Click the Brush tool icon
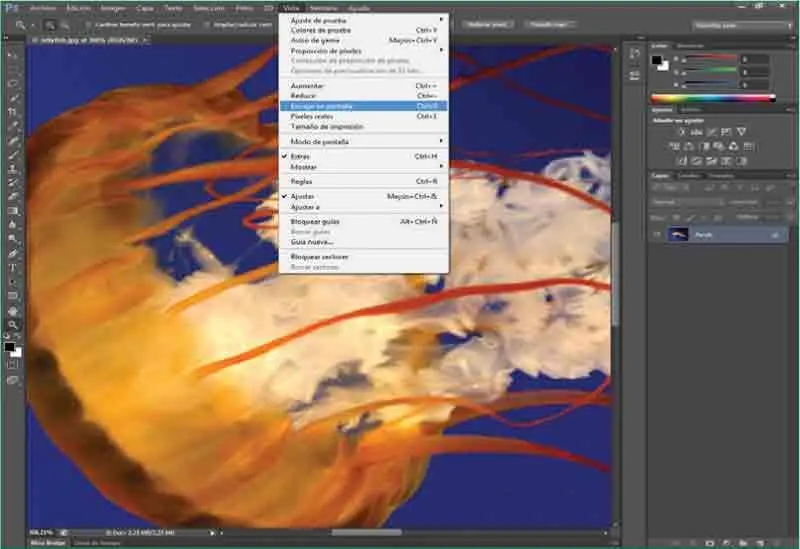 [13, 155]
